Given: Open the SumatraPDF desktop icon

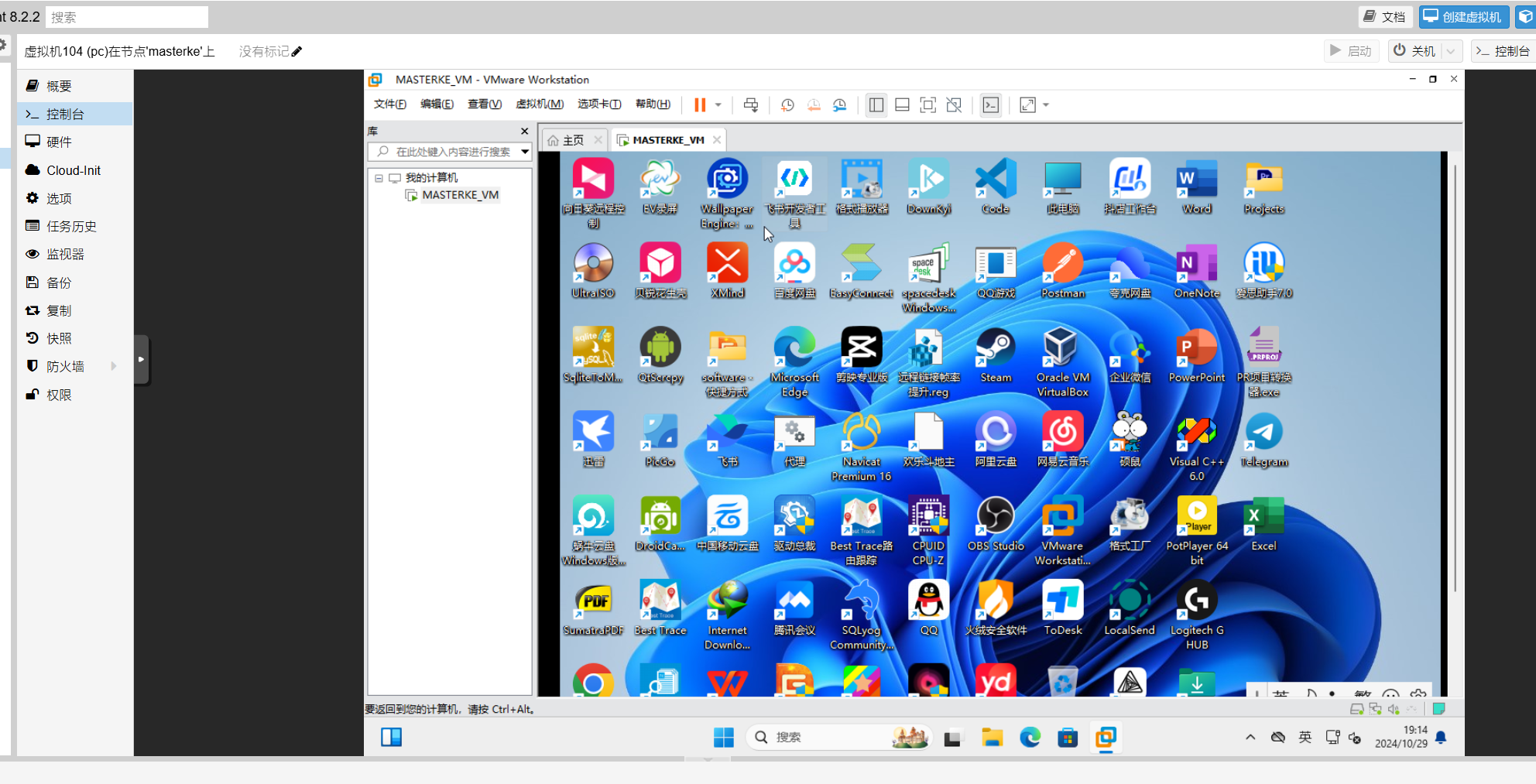Looking at the screenshot, I should coord(593,608).
